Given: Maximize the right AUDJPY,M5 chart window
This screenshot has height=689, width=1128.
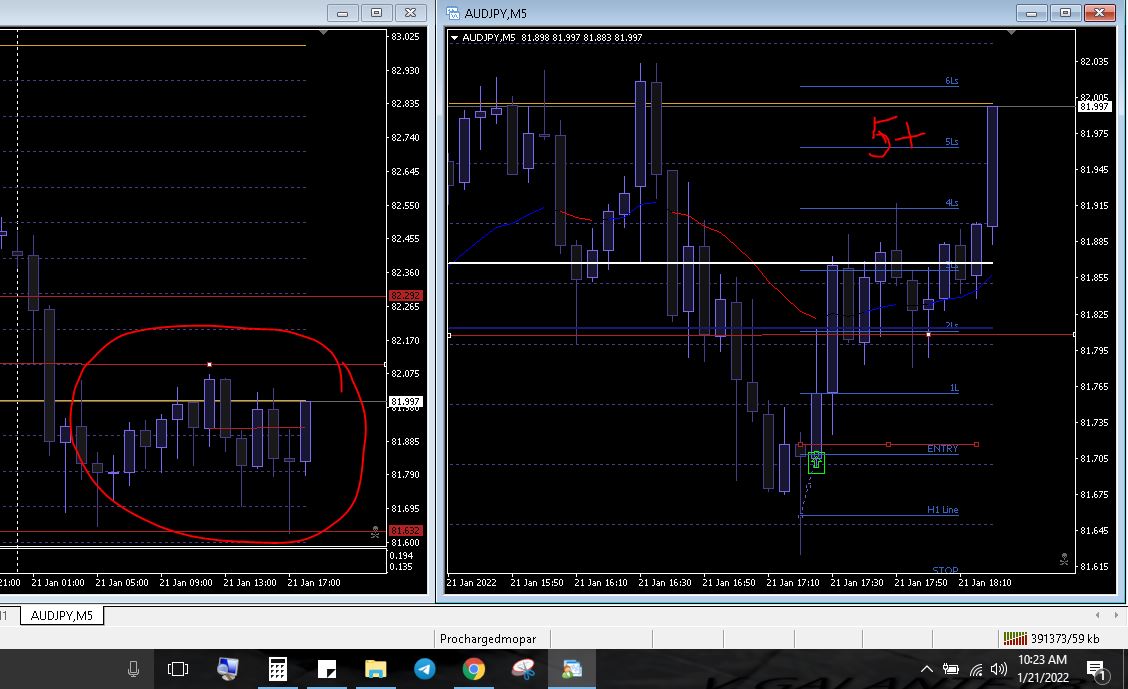Looking at the screenshot, I should pos(1065,12).
